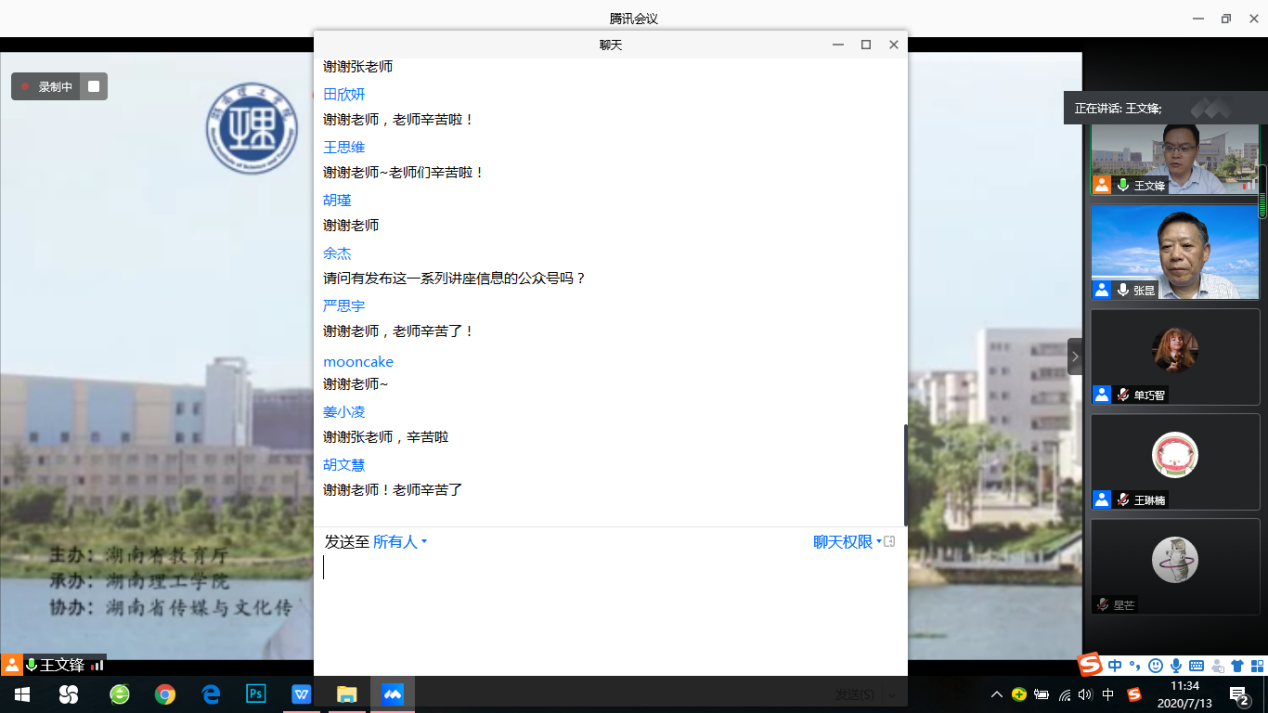Click the Sogou voice input microphone icon
The height and width of the screenshot is (713, 1268).
tap(1176, 666)
